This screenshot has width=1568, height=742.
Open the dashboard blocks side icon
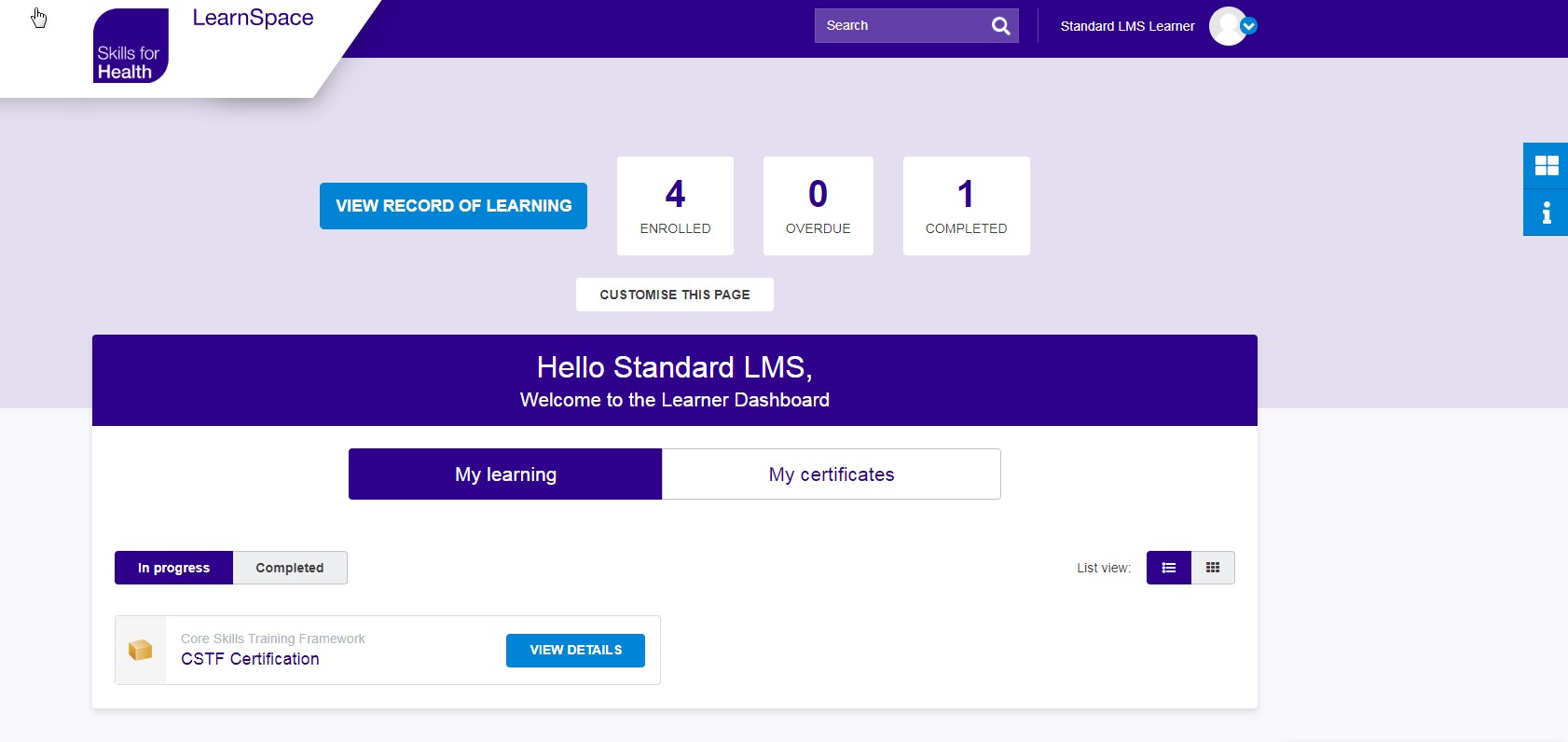[1546, 165]
